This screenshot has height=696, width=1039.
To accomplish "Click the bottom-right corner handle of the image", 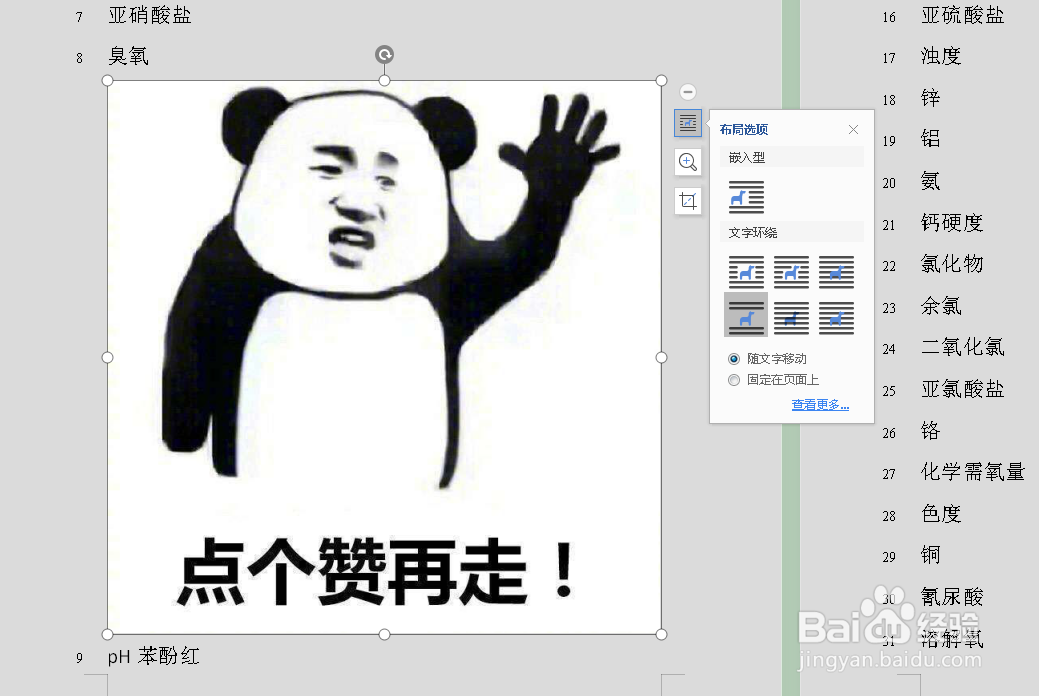I will (x=661, y=634).
